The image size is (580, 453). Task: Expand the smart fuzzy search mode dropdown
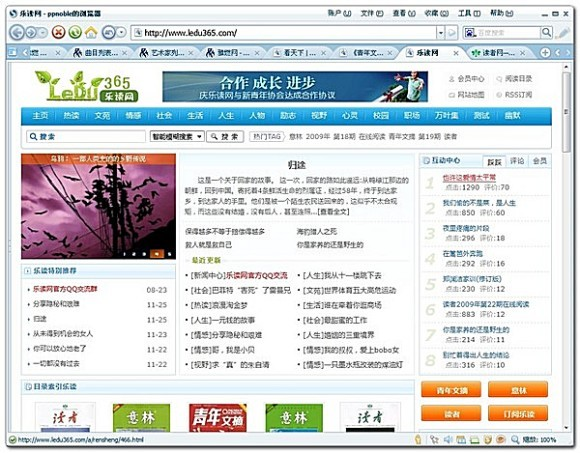(177, 136)
